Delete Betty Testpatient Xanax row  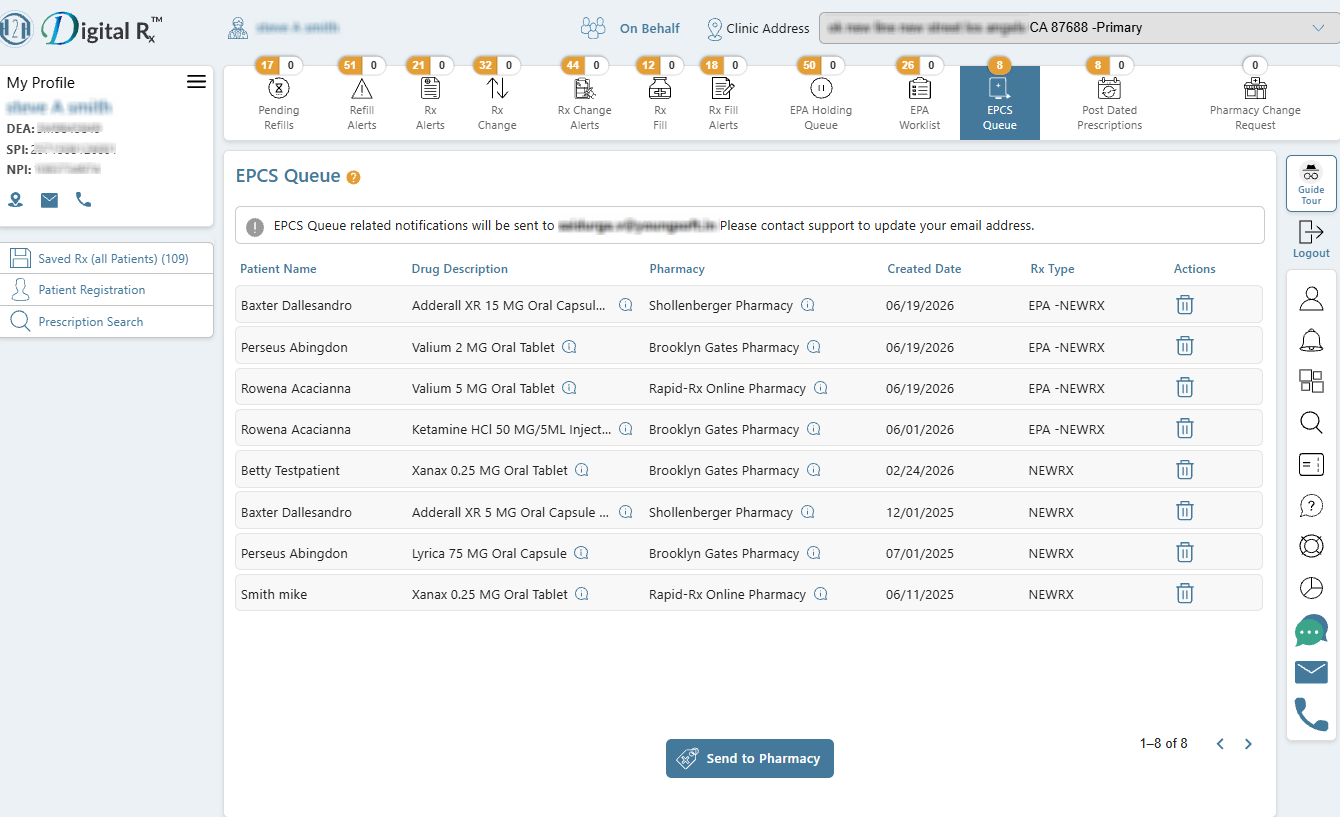1185,469
